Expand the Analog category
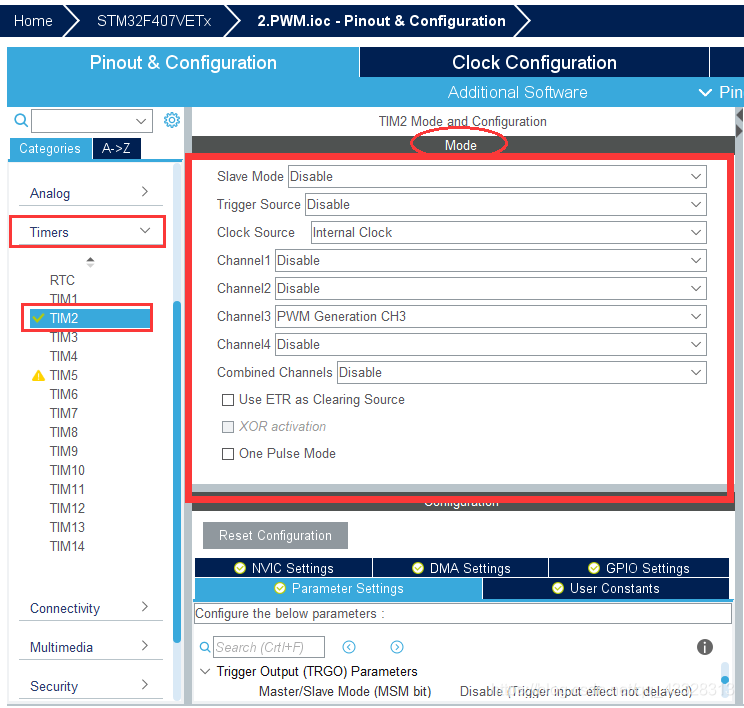The width and height of the screenshot is (744, 708). (x=90, y=193)
